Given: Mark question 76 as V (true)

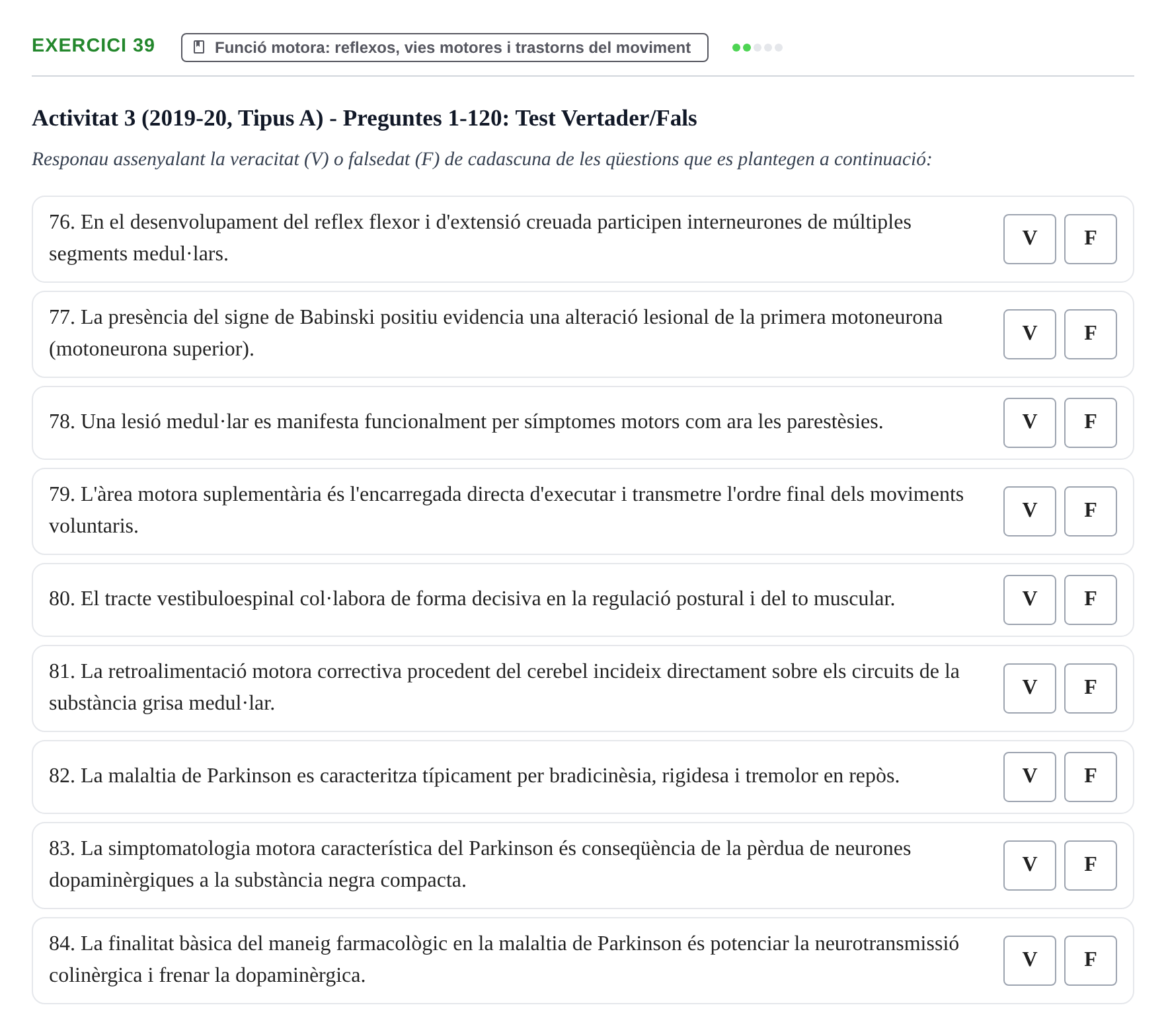Looking at the screenshot, I should (x=1030, y=239).
